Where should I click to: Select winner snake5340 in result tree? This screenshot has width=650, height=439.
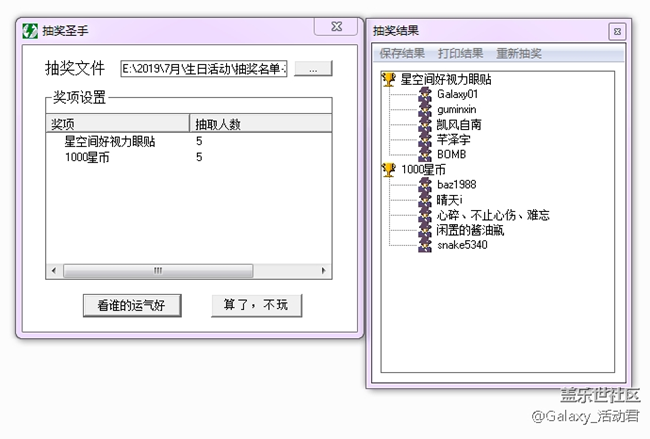[462, 245]
